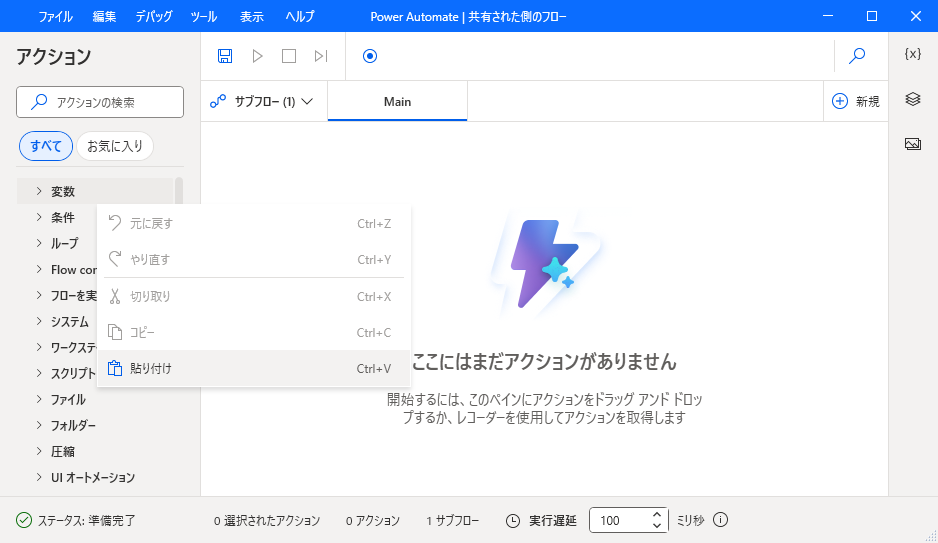This screenshot has width=938, height=543.
Task: Choose 元に戻す from the context menu
Action: [254, 224]
